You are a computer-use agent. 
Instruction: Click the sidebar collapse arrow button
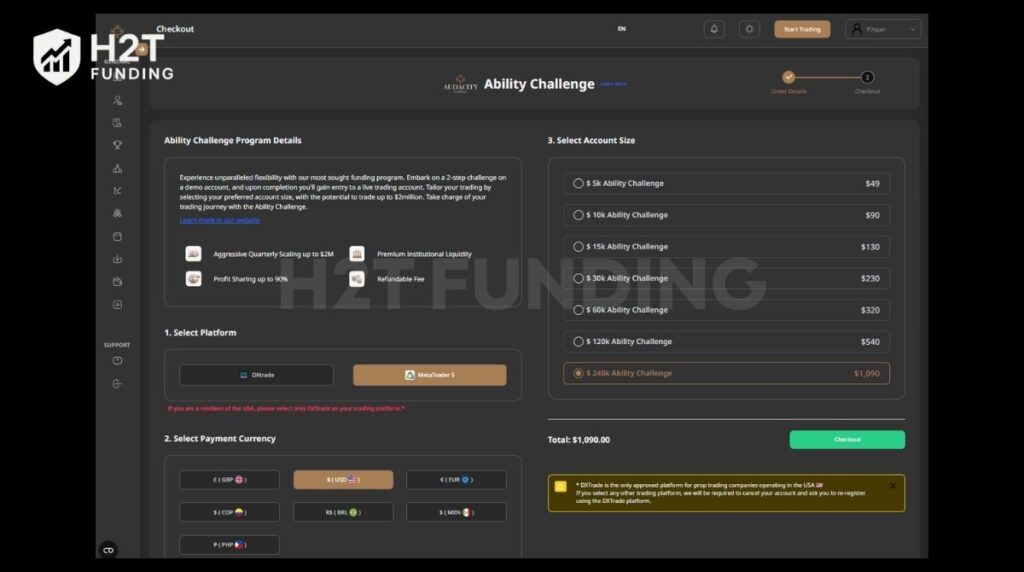142,49
